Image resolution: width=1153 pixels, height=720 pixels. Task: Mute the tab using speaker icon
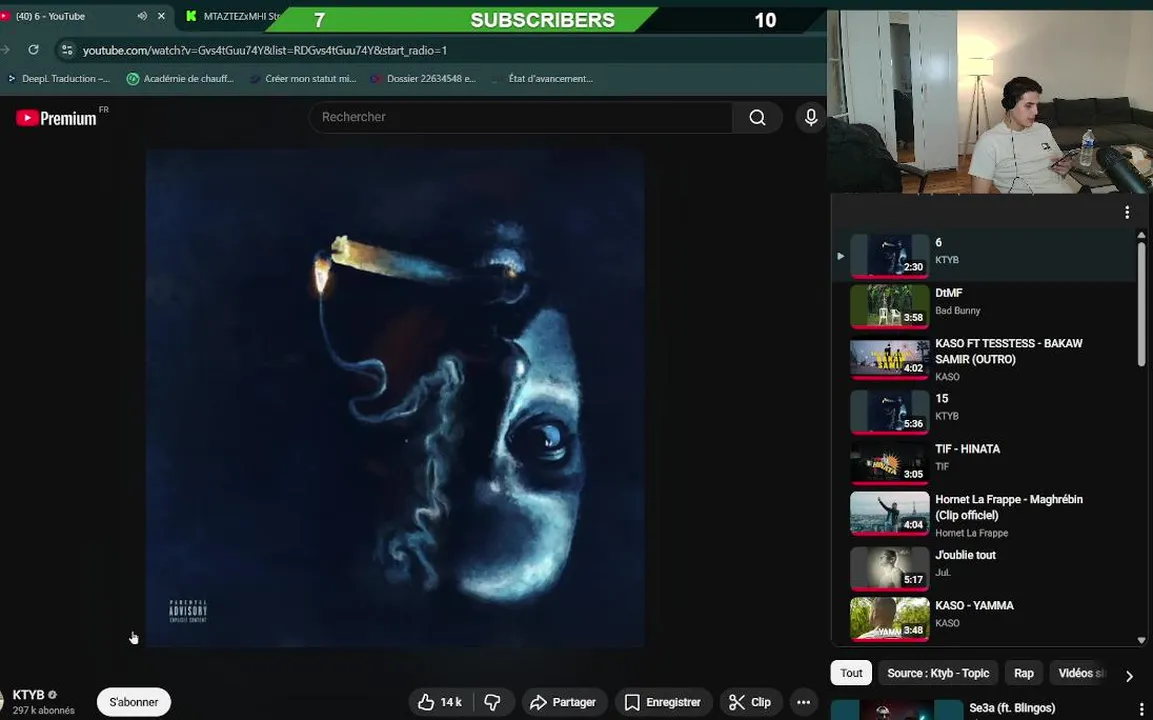142,15
